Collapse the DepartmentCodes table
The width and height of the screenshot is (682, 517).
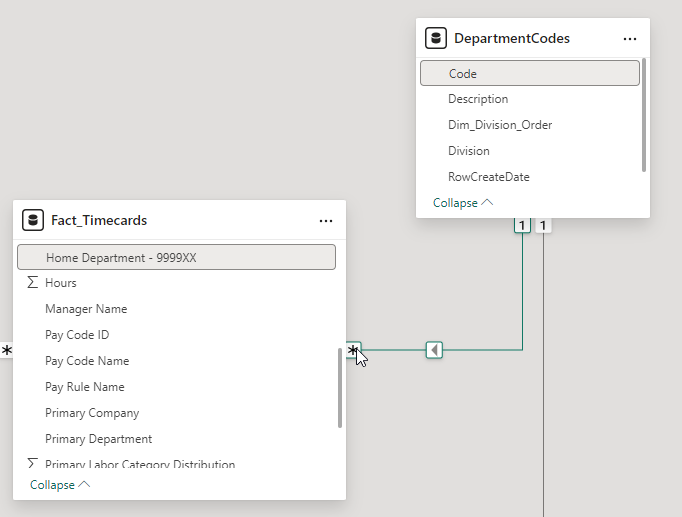coord(463,203)
